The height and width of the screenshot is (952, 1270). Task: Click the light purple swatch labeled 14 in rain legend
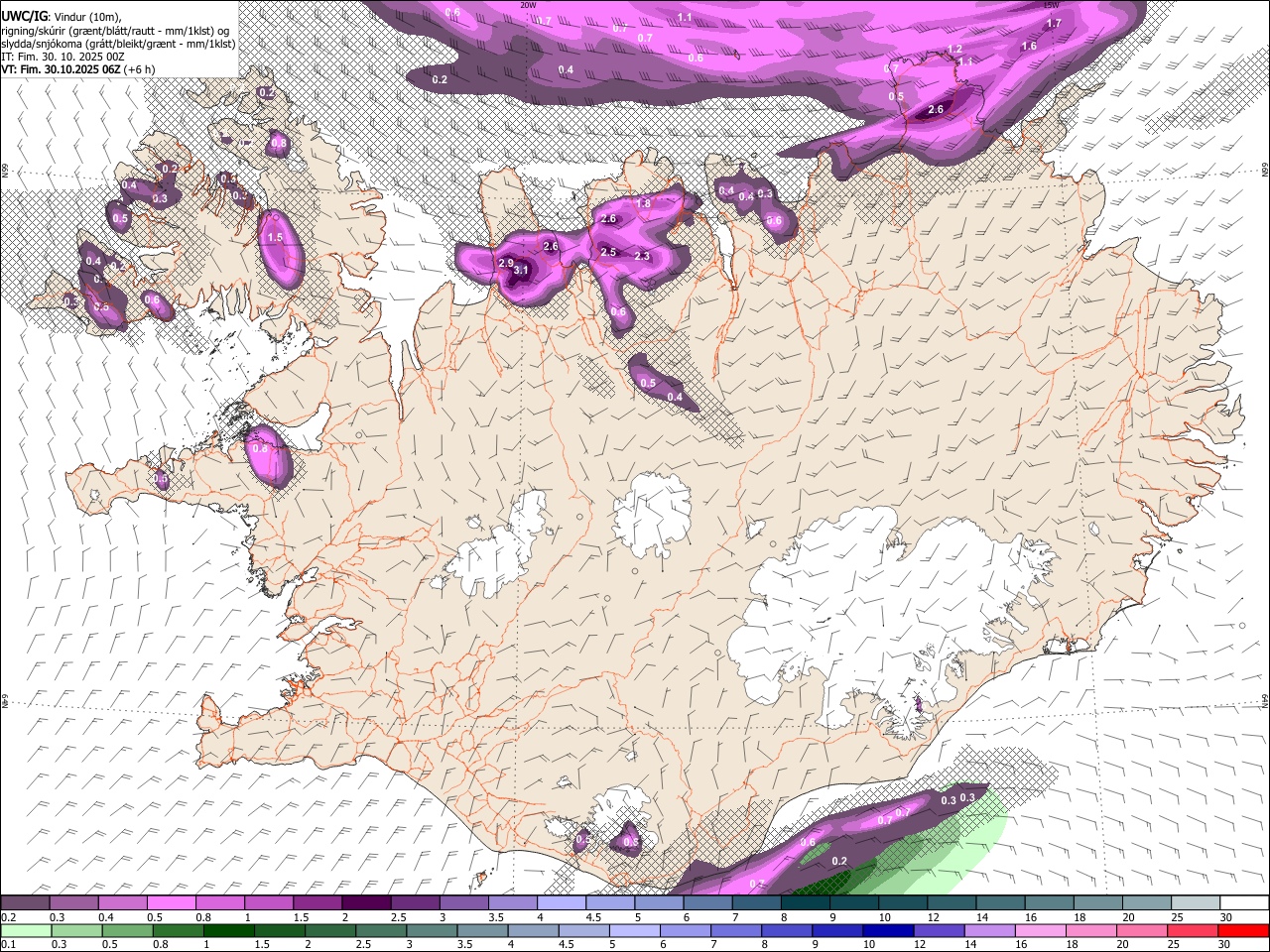point(990,931)
